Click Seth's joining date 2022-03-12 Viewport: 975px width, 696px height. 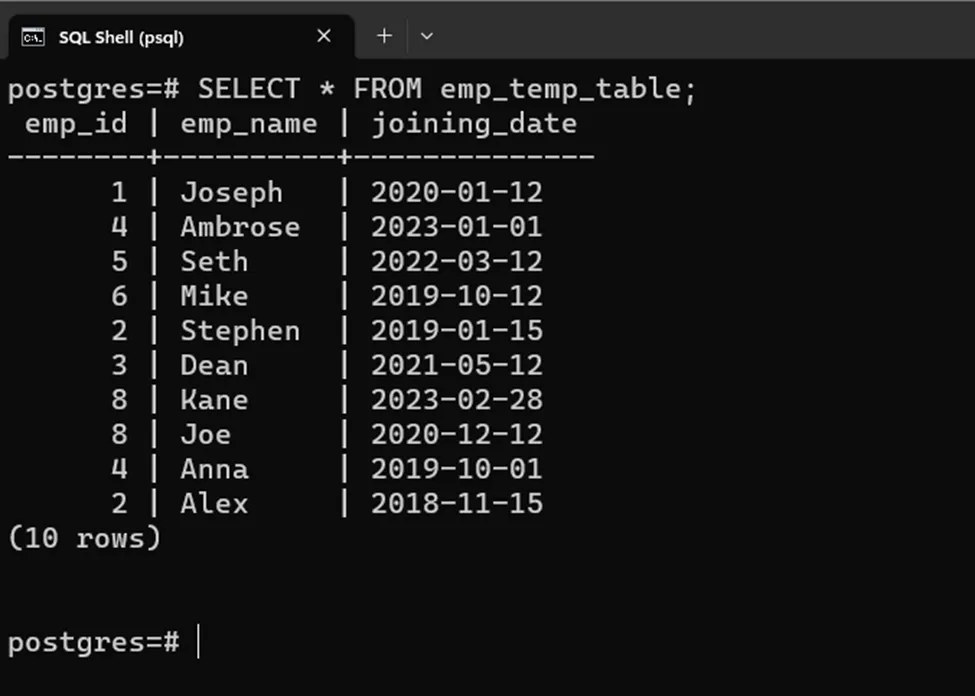(x=456, y=262)
